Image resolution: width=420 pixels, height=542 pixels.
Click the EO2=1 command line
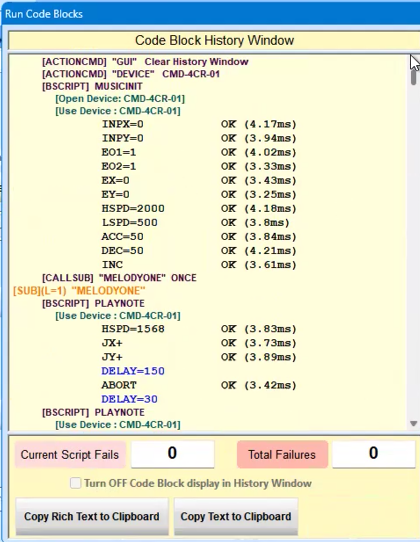(x=199, y=167)
